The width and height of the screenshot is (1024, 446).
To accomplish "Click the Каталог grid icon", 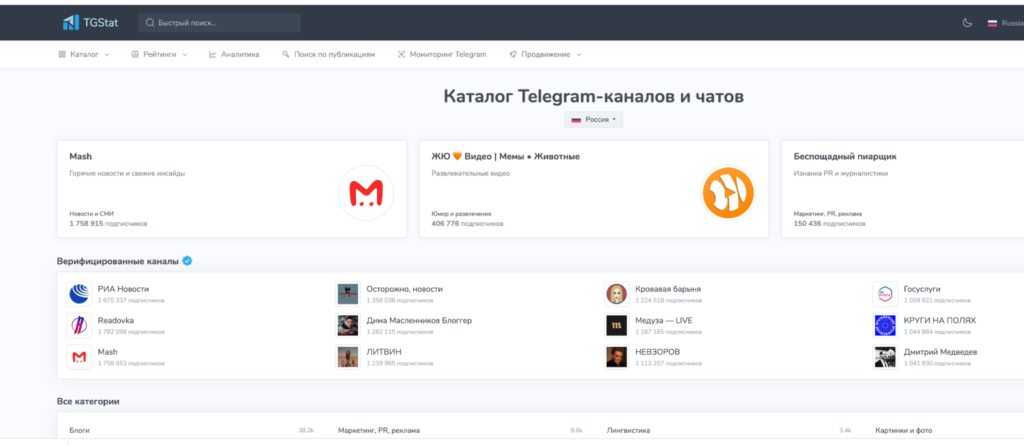I will tap(62, 54).
